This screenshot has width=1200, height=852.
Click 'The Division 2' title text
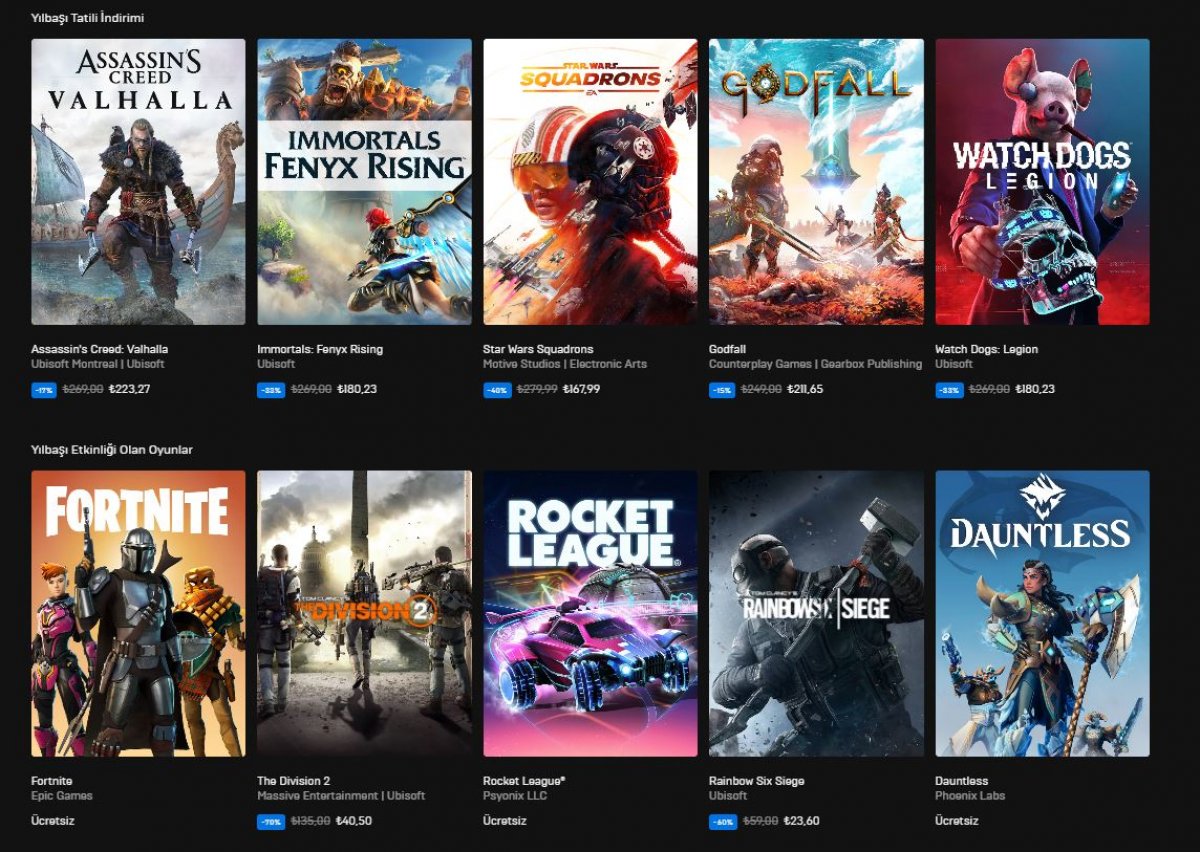point(294,781)
